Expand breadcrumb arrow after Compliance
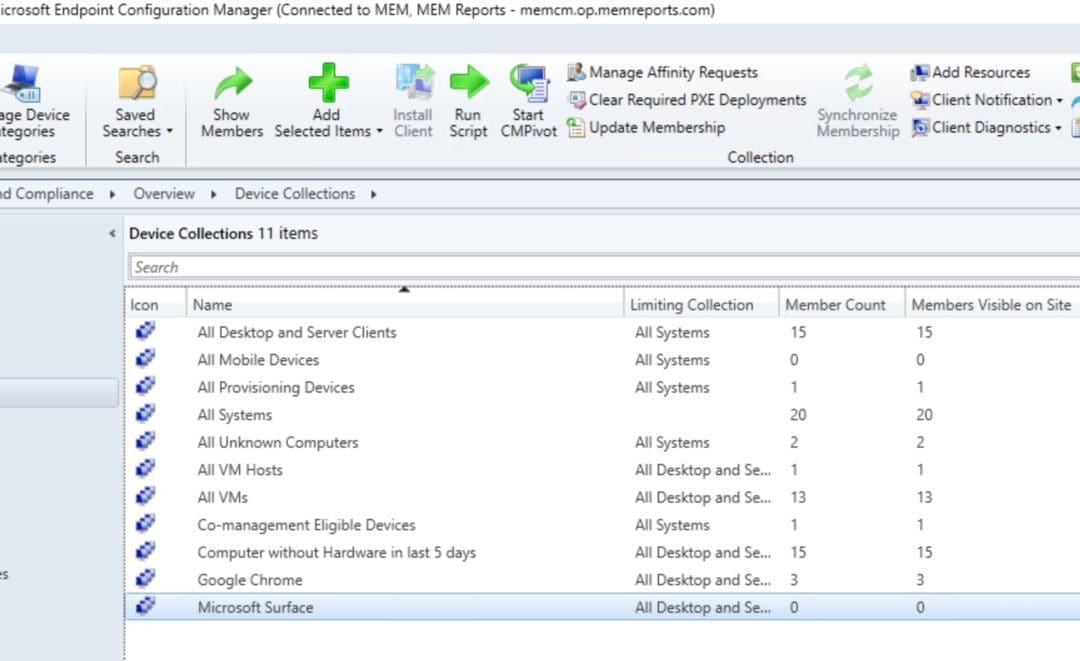The image size is (1080, 661). (112, 194)
